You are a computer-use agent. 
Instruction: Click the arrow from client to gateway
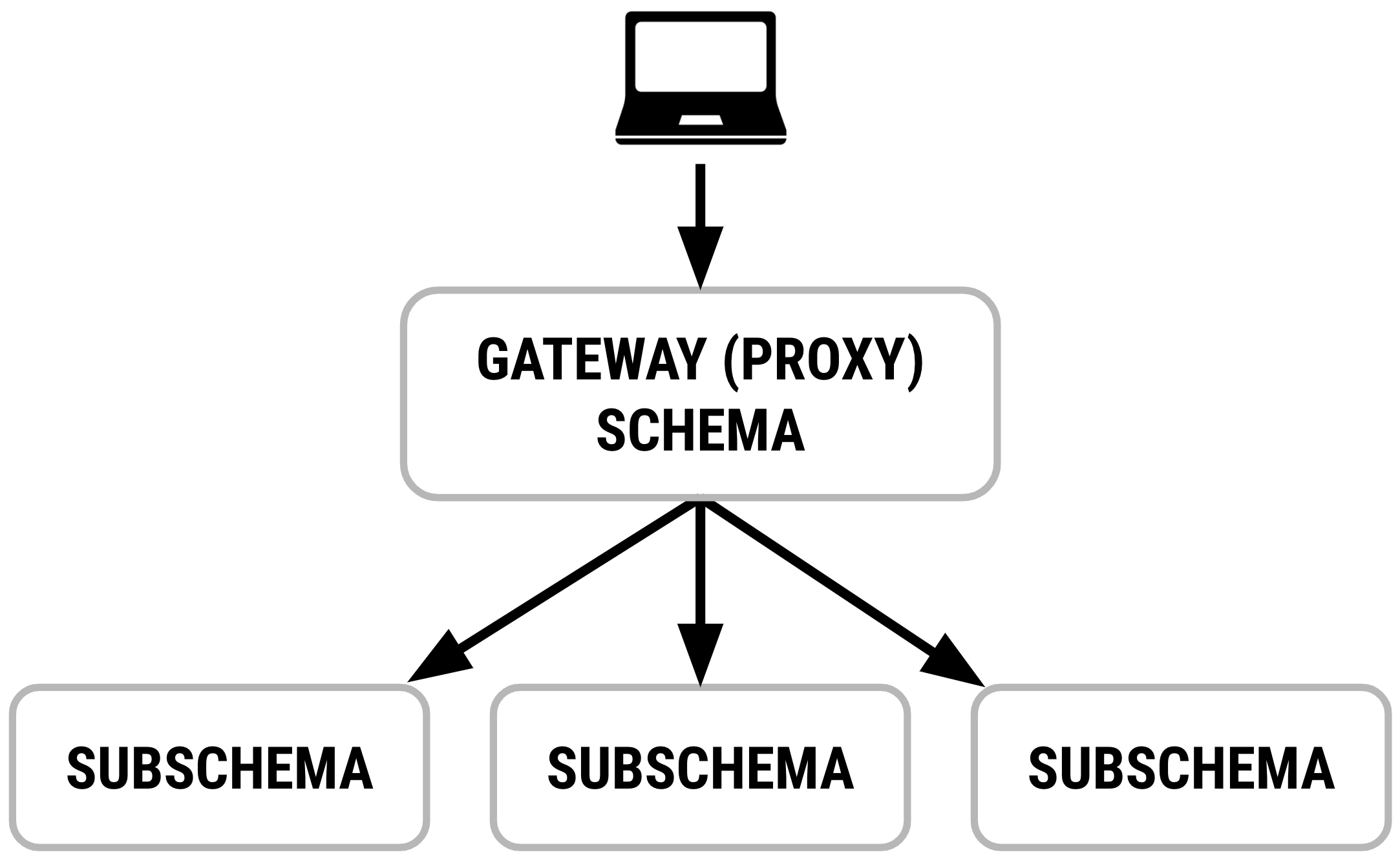[x=700, y=230]
